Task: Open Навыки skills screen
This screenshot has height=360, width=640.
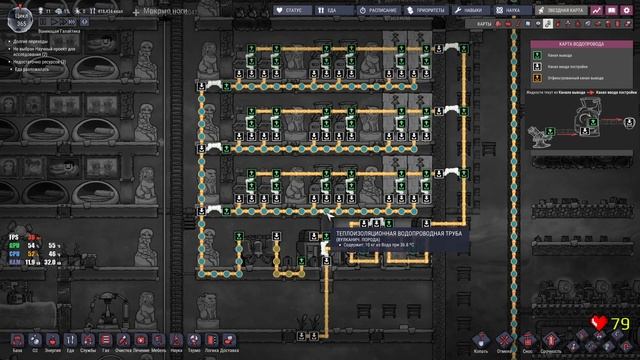Action: tap(470, 10)
